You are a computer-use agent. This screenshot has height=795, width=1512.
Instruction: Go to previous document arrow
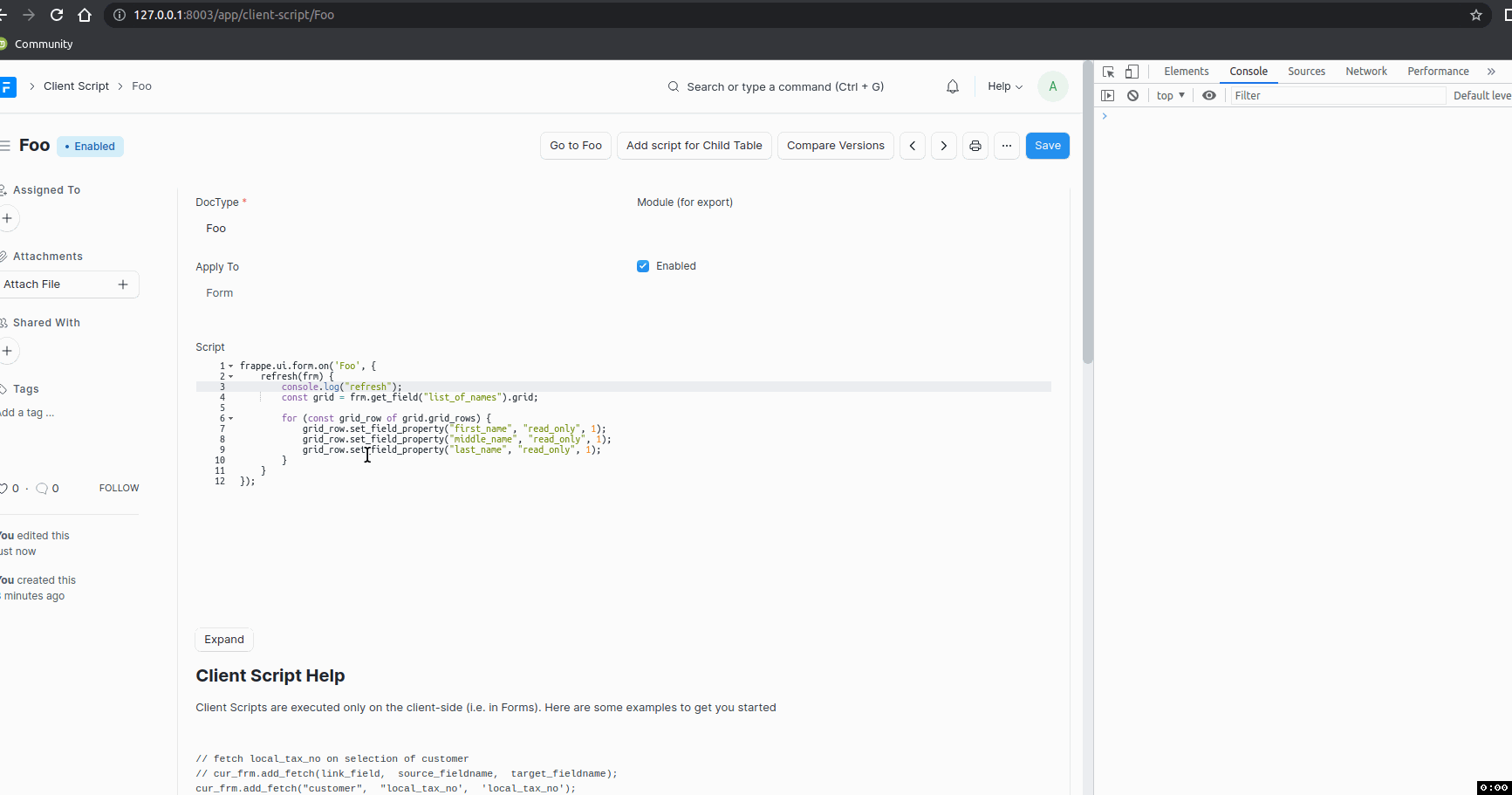coord(913,146)
